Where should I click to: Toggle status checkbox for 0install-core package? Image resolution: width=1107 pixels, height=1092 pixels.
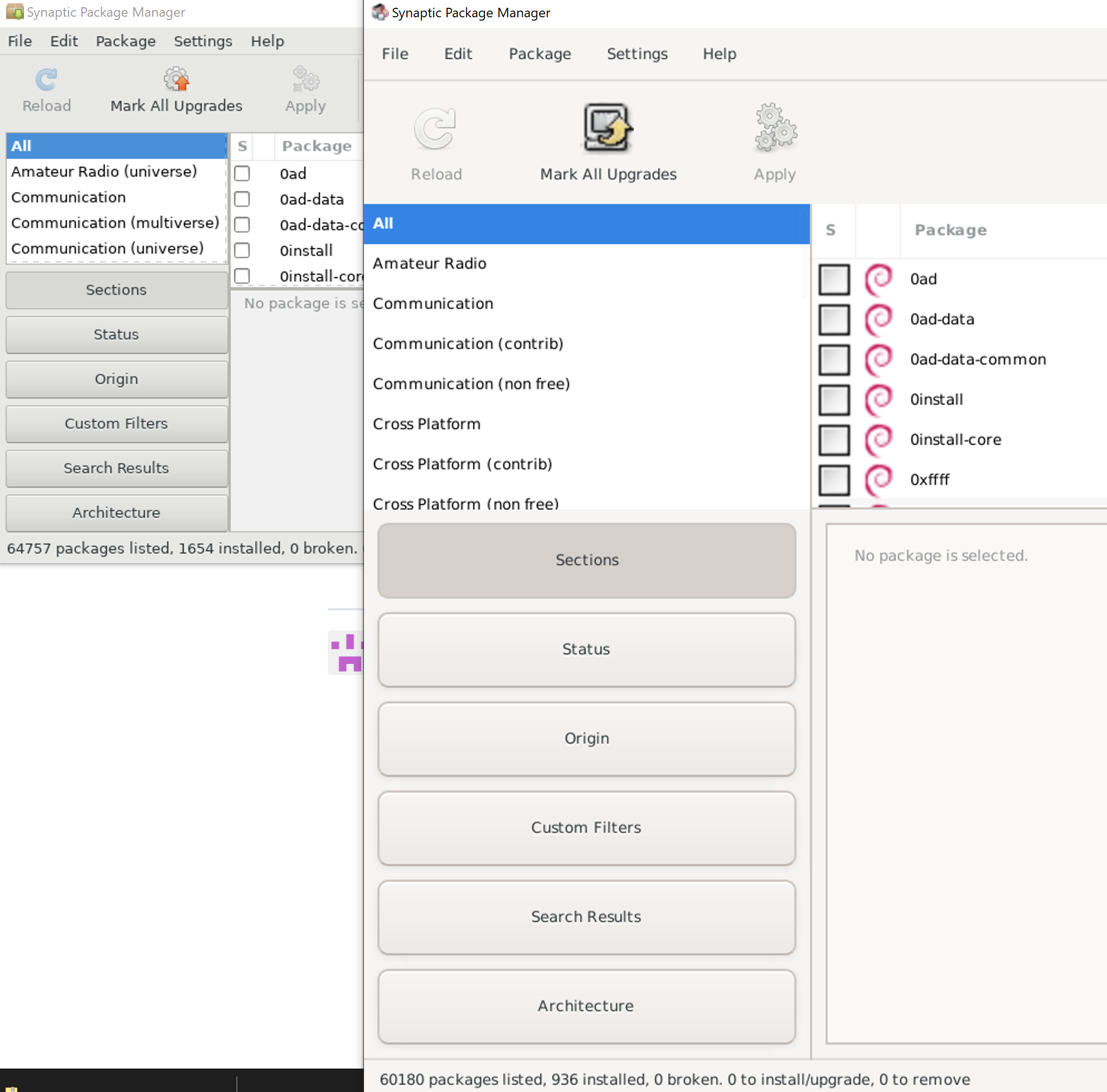coord(834,439)
